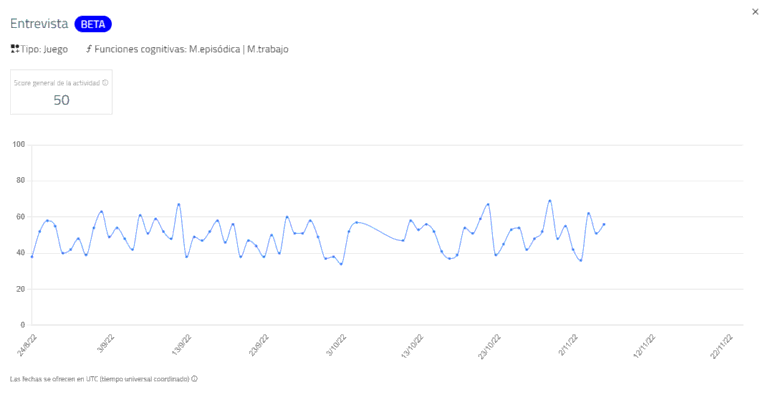
Task: Click the last data point of the chart
Action: pyautogui.click(x=604, y=224)
